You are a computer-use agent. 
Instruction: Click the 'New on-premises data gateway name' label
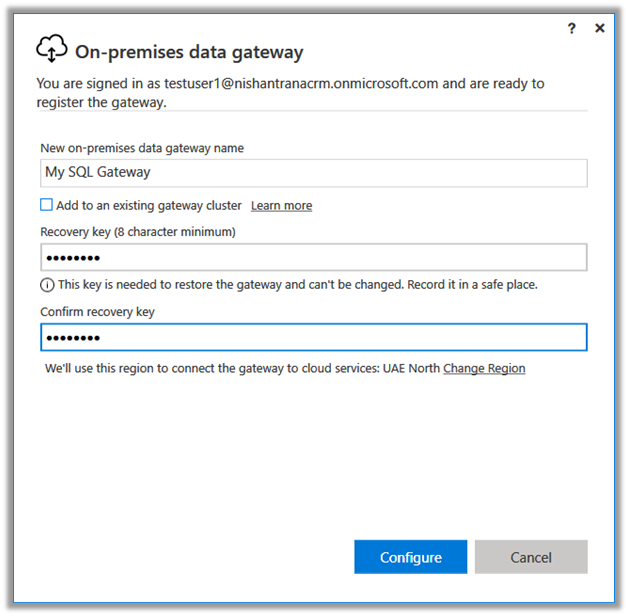142,148
